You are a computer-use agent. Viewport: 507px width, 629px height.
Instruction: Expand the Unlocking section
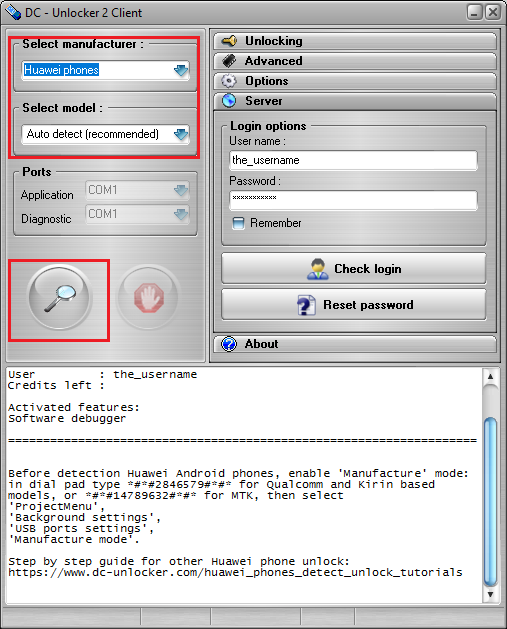[355, 41]
